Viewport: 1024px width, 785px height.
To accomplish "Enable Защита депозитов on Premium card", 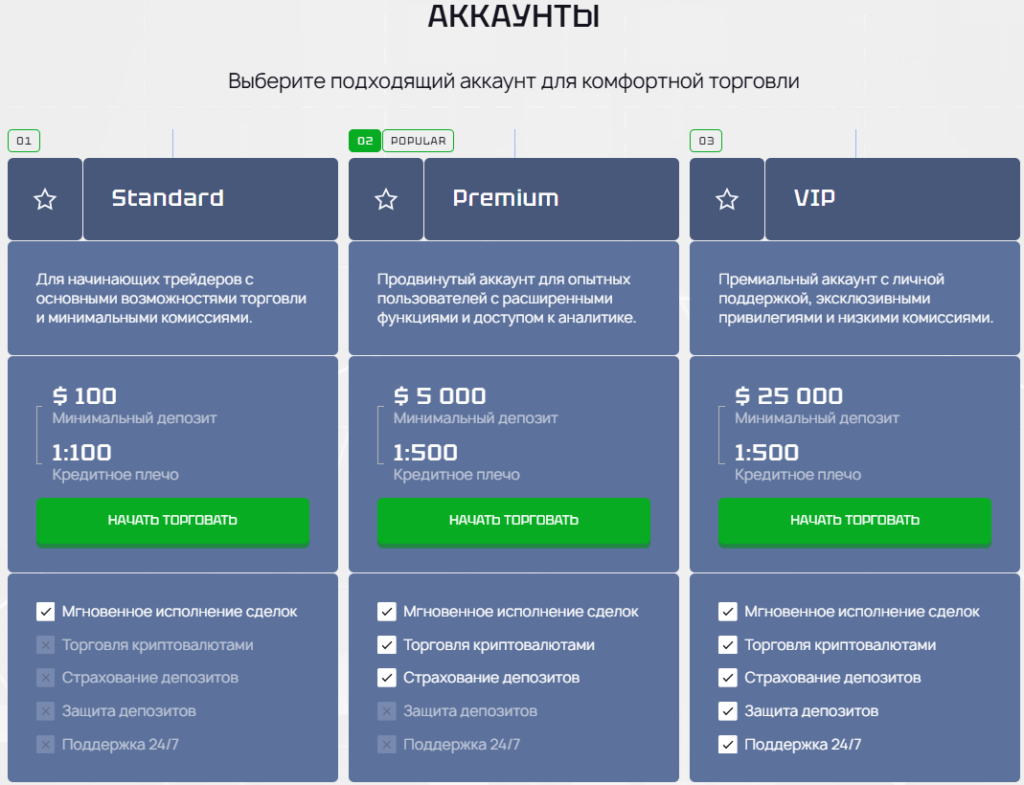I will [386, 711].
